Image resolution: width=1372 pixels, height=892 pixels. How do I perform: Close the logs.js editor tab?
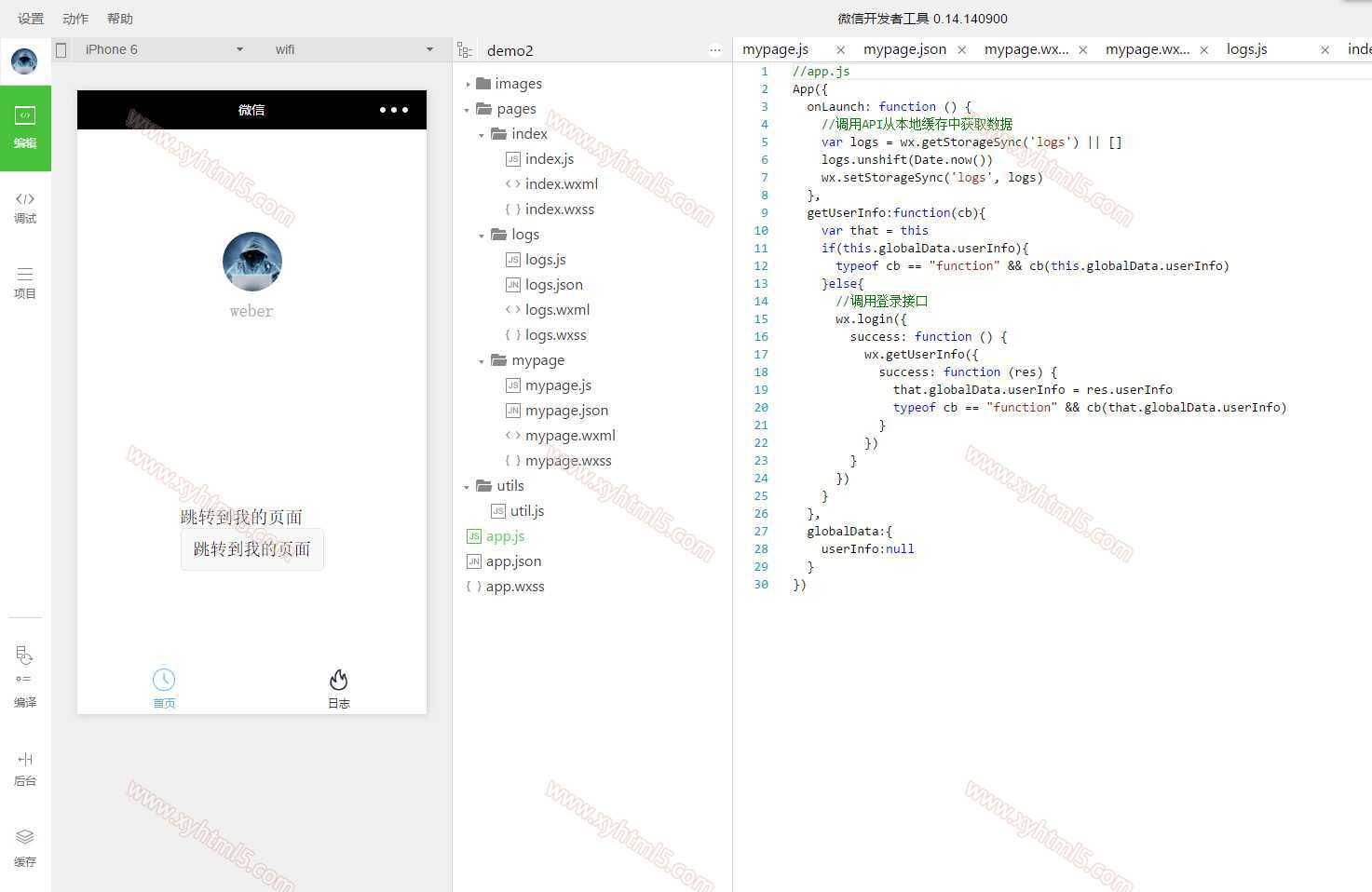[x=1324, y=50]
